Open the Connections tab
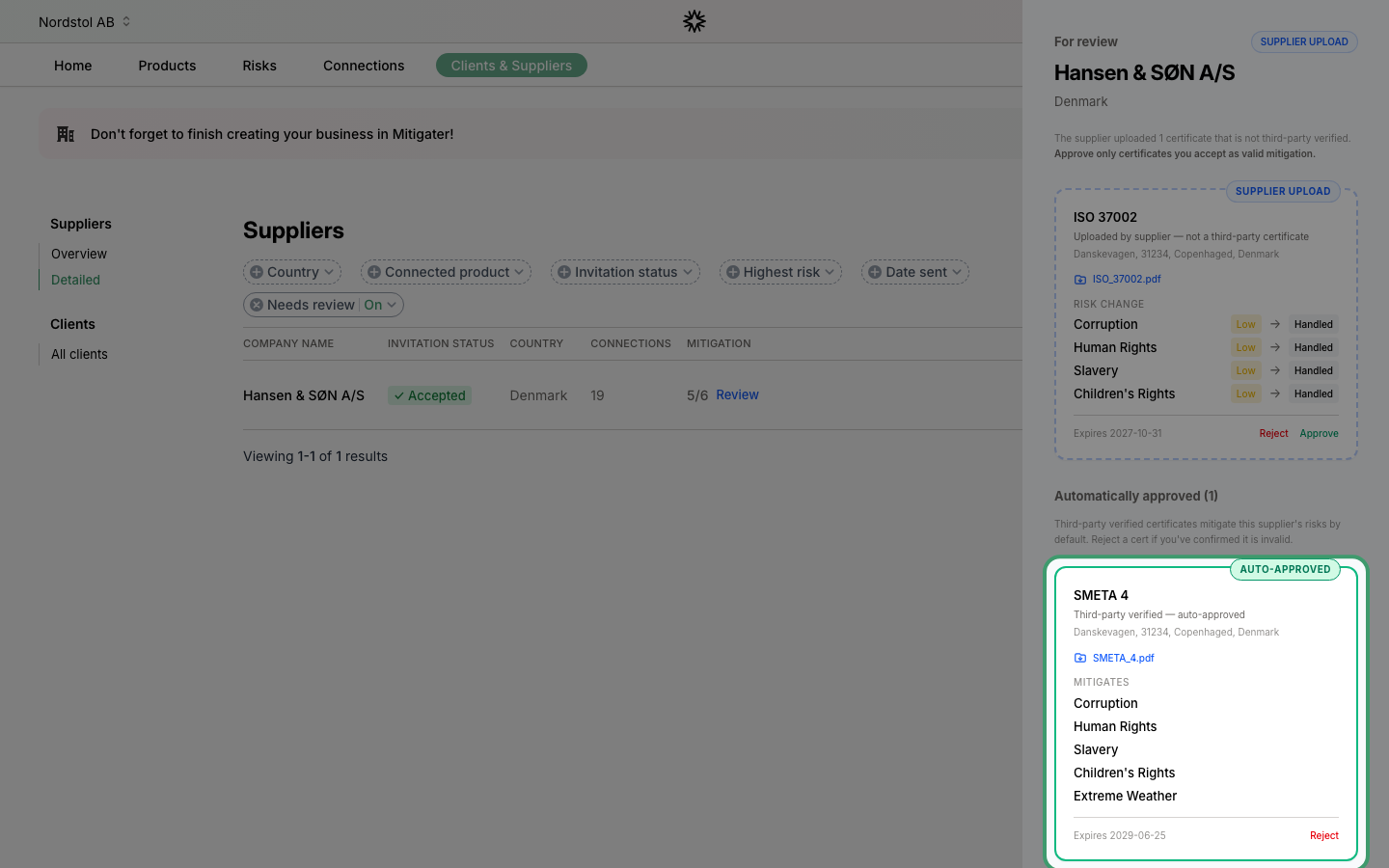 coord(364,66)
